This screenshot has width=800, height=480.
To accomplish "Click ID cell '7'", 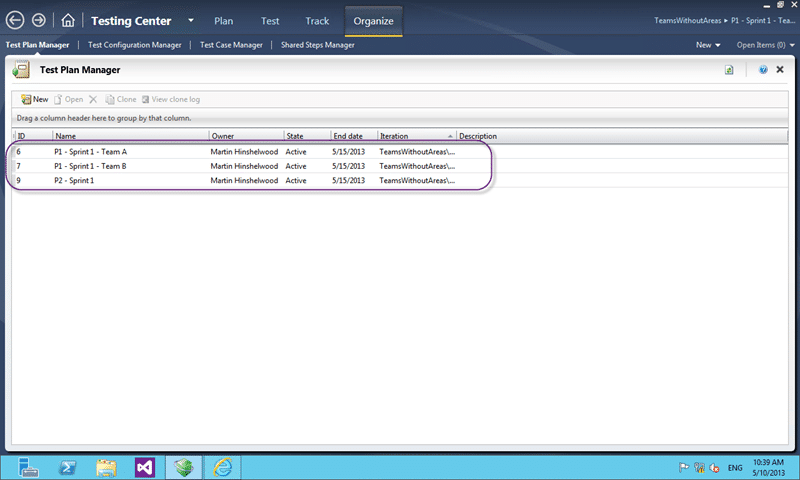I will (18, 166).
